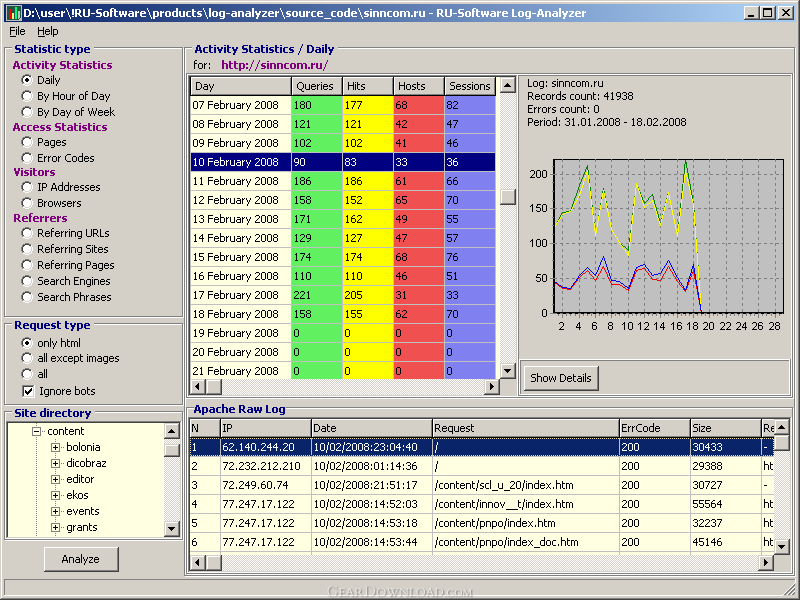Click the statistics table scroll-down arrow

coord(507,371)
